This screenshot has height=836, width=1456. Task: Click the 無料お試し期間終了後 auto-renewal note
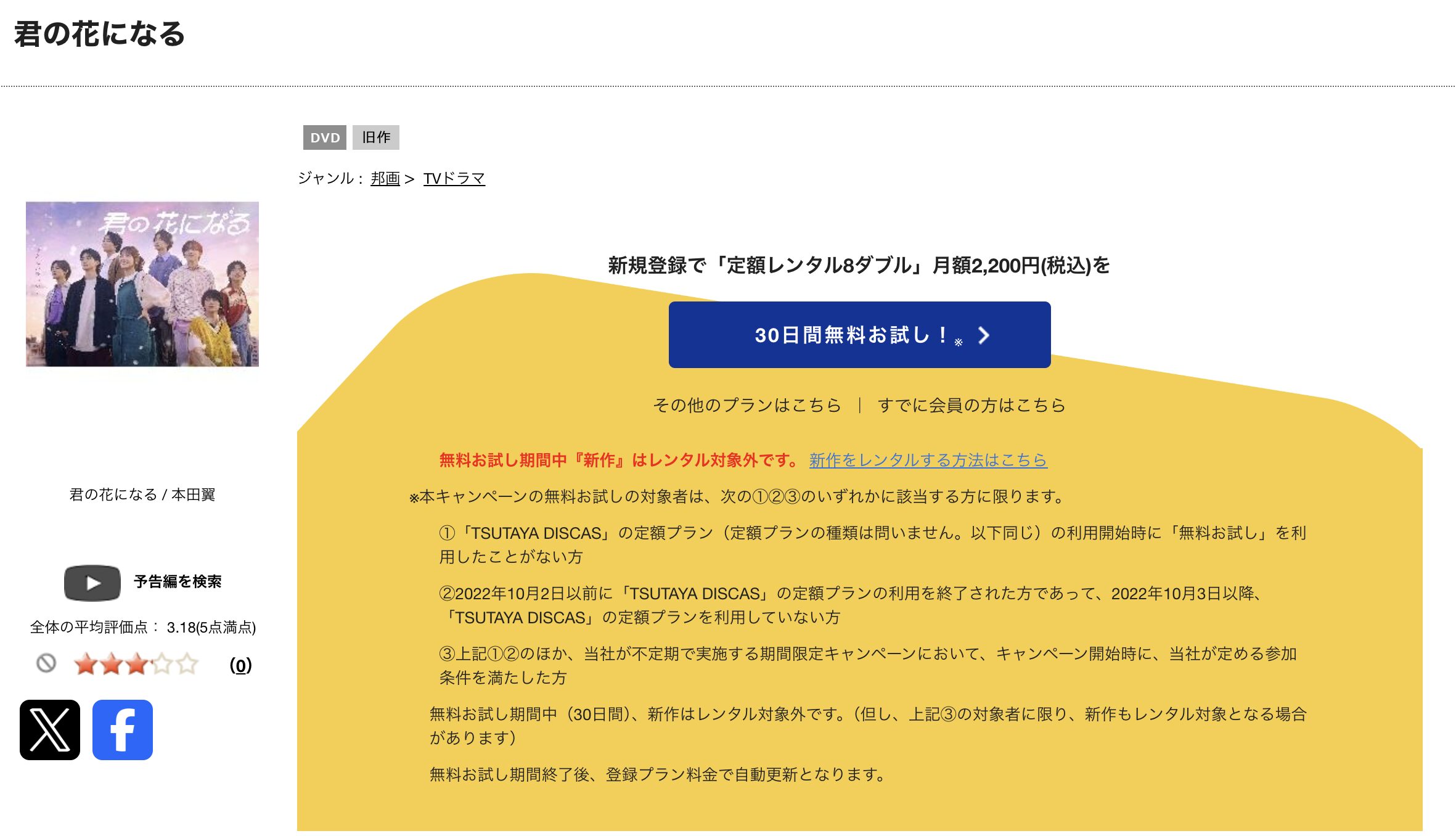click(x=658, y=774)
